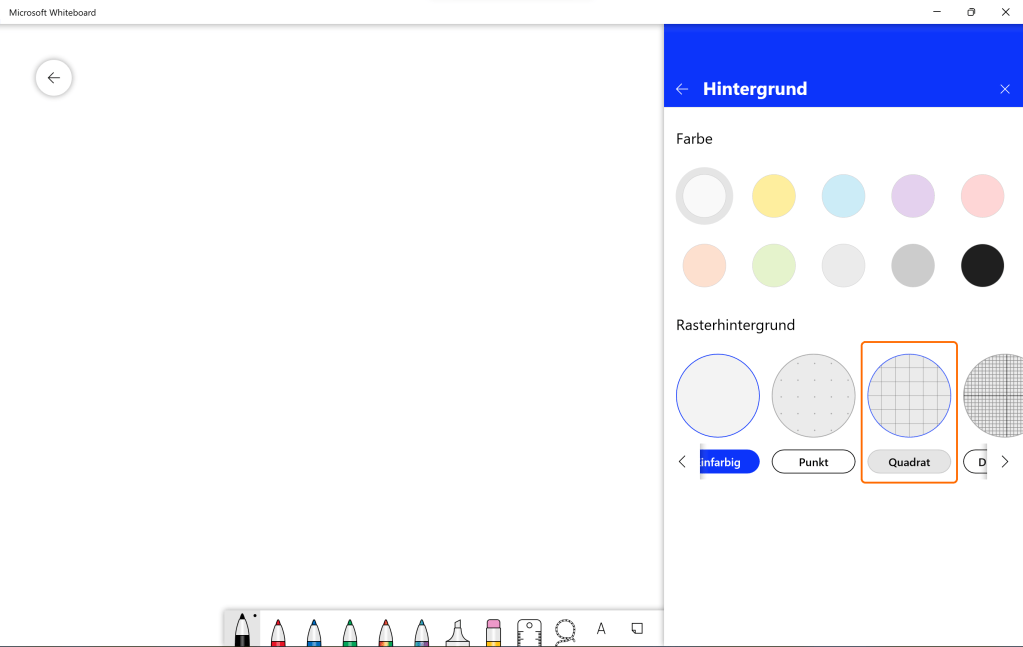Screen dimensions: 1023x647
Task: Open the ruler tool
Action: (x=529, y=632)
